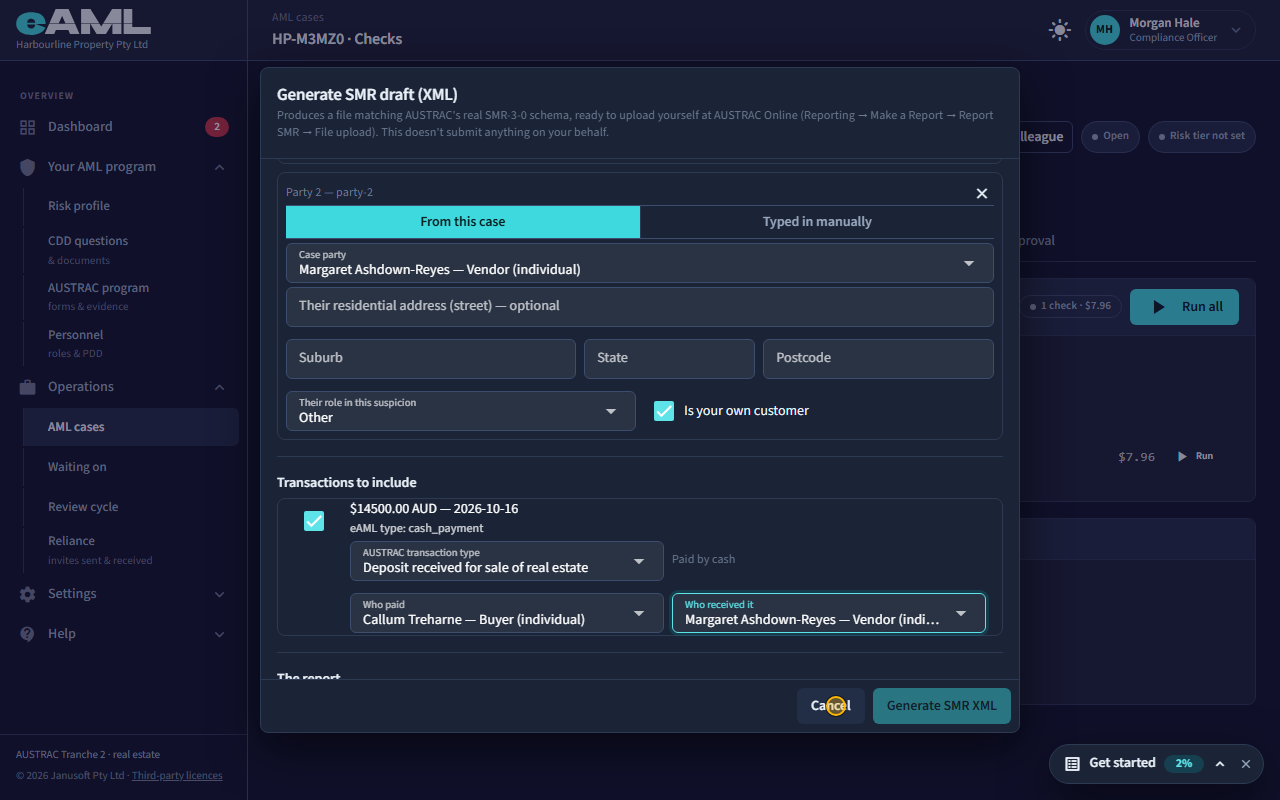Open the red notification badge on Dashboard

tap(217, 127)
